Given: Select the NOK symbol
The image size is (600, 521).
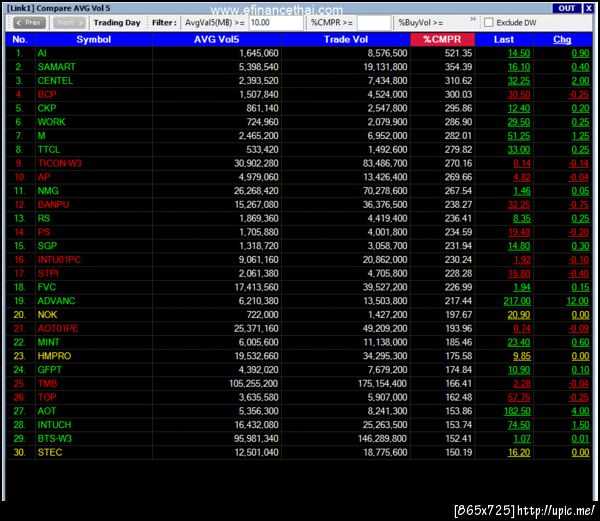Looking at the screenshot, I should (x=47, y=315).
